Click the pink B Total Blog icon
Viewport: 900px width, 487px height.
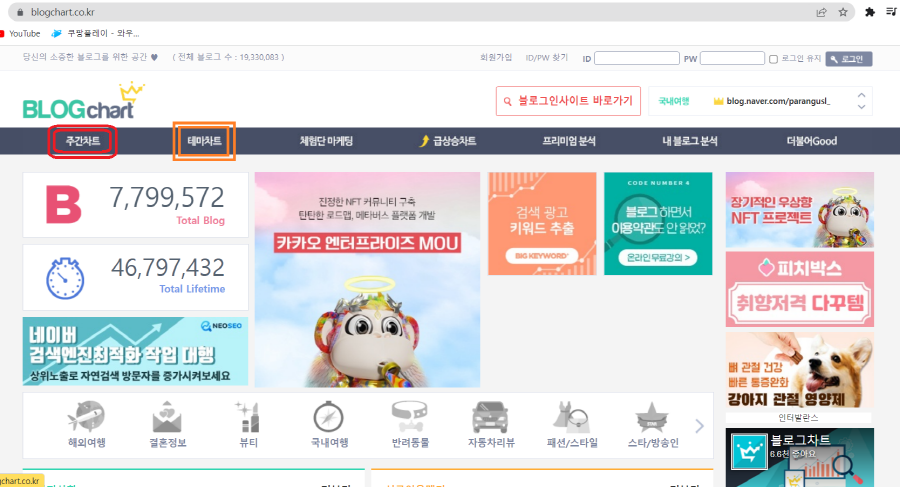(64, 204)
